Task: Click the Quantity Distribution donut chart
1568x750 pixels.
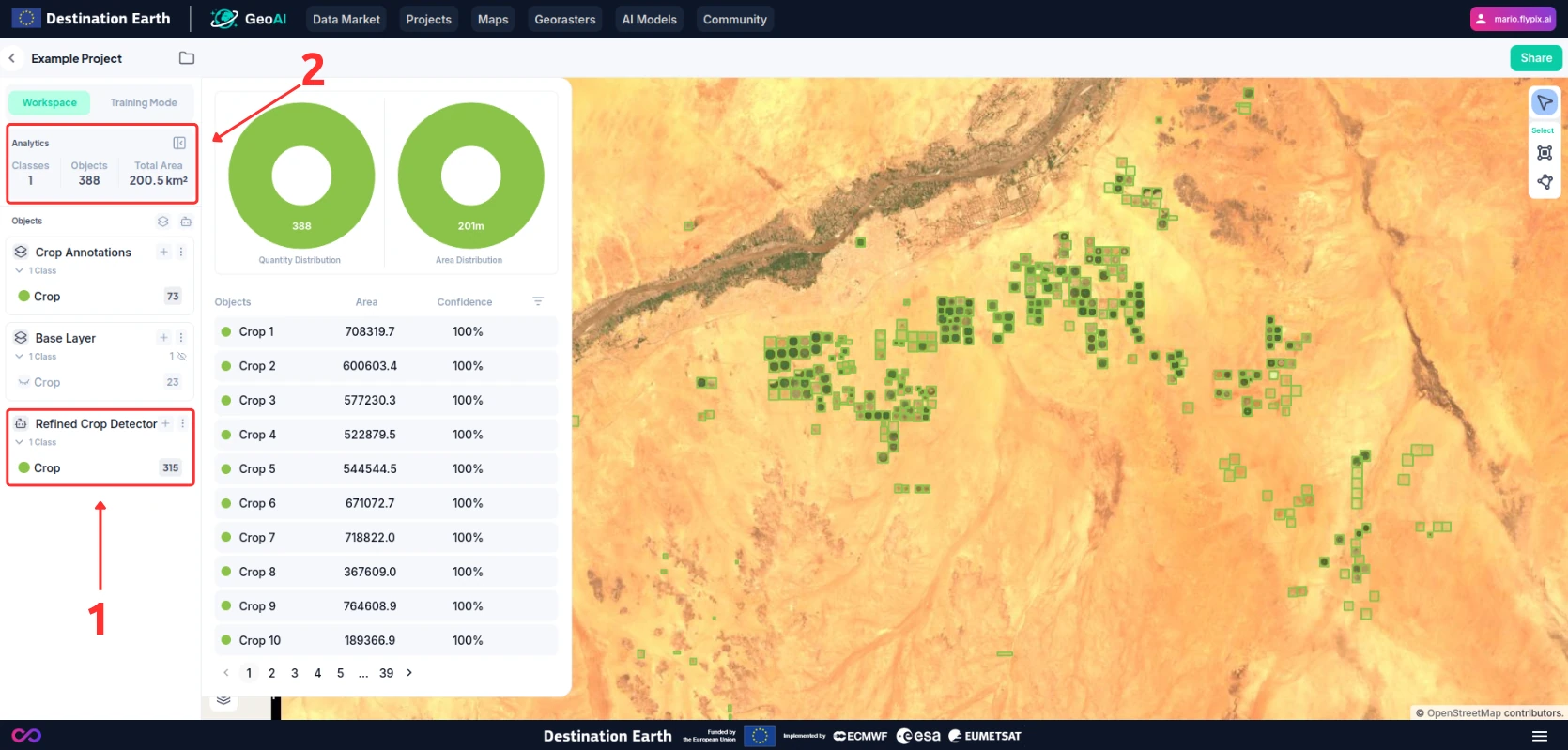Action: (301, 176)
